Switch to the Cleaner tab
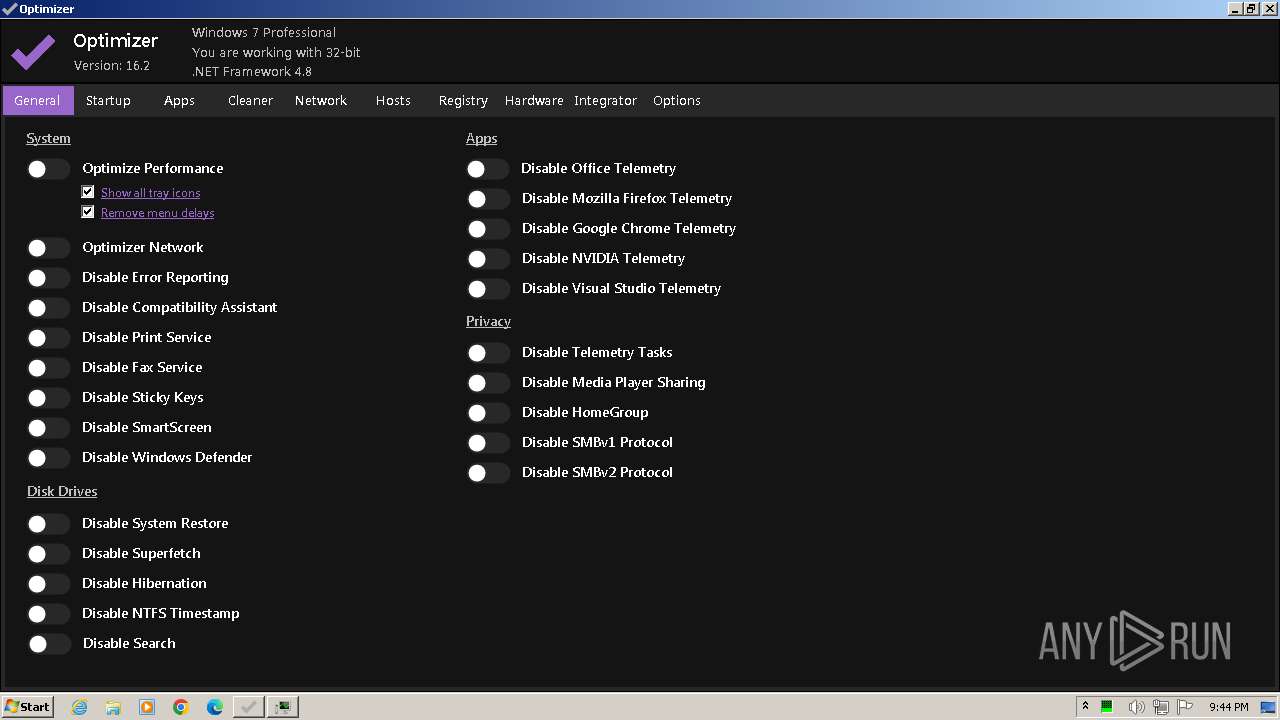This screenshot has height=720, width=1280. [250, 100]
